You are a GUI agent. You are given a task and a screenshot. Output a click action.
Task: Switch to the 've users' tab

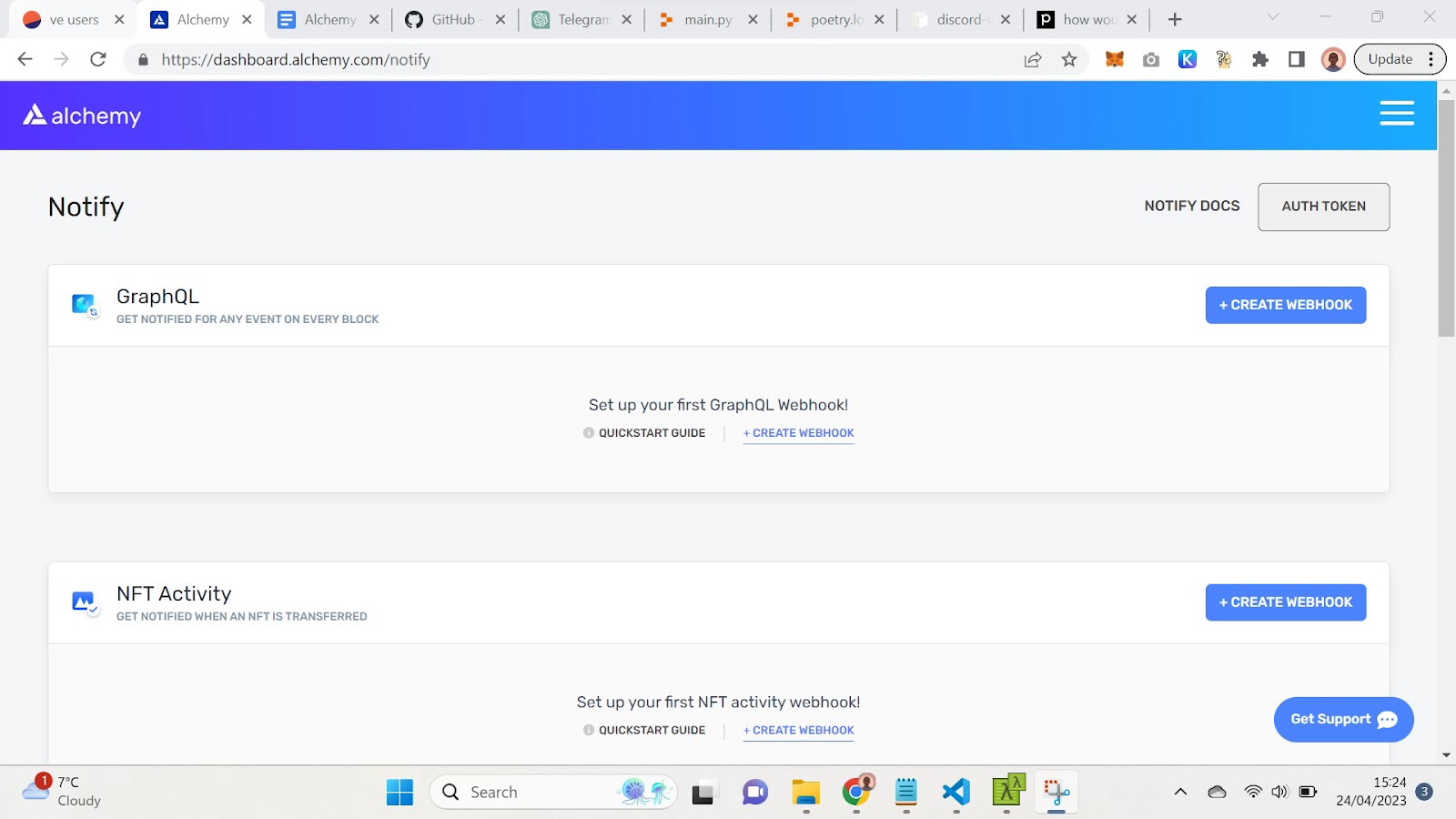click(73, 19)
